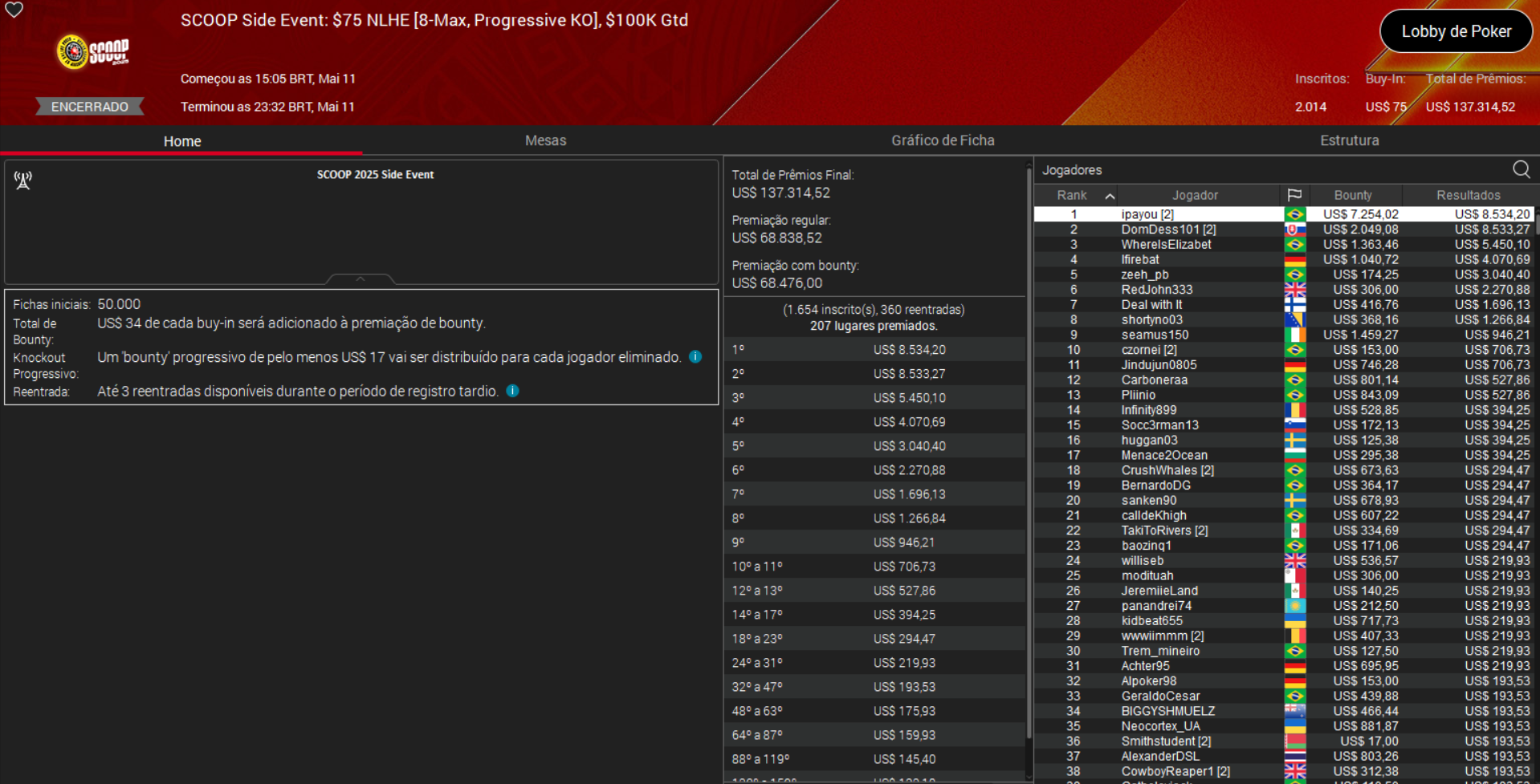Click the broadcast antenna icon

click(x=23, y=180)
